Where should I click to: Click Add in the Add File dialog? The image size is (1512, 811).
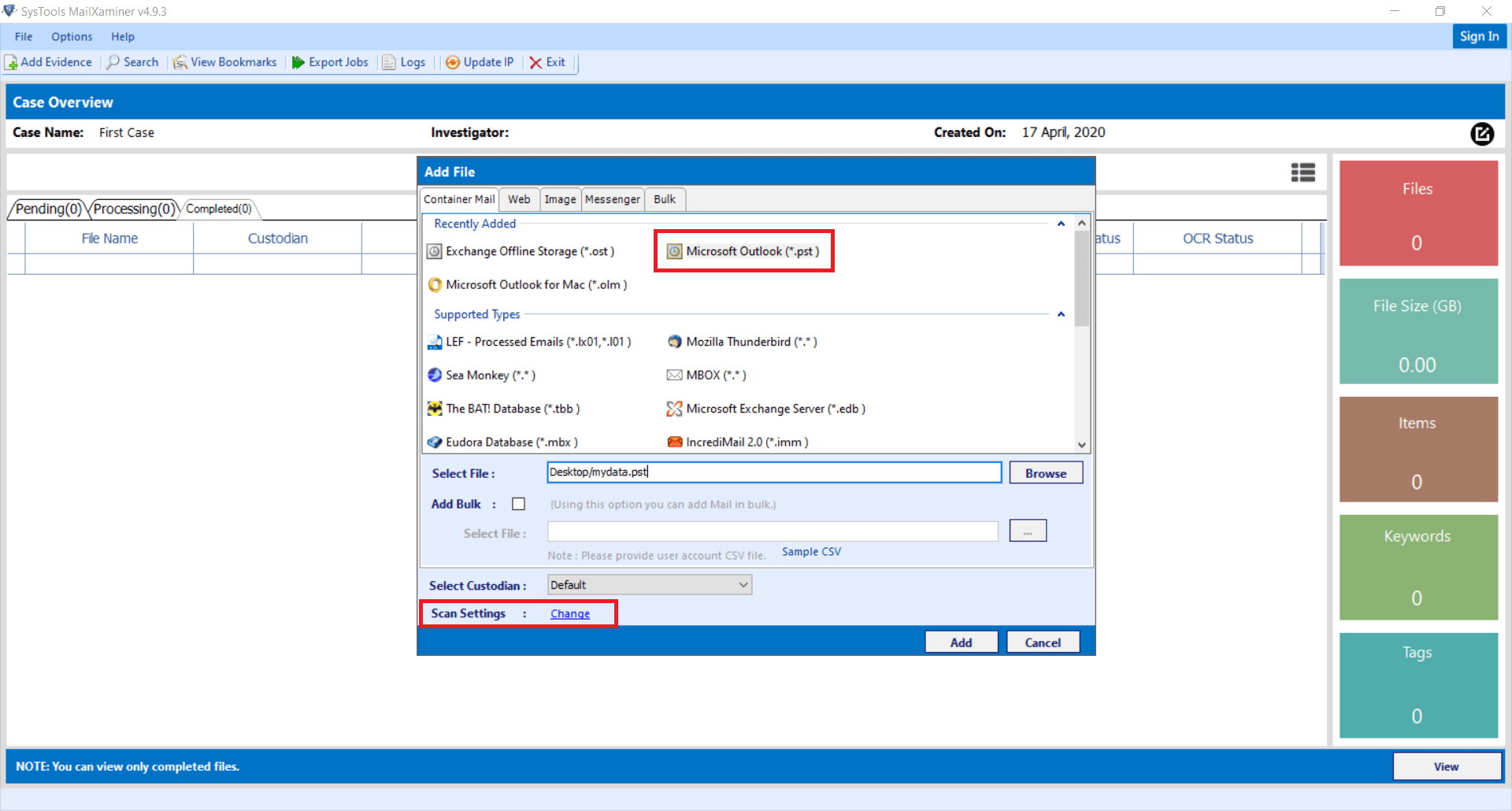pos(962,643)
